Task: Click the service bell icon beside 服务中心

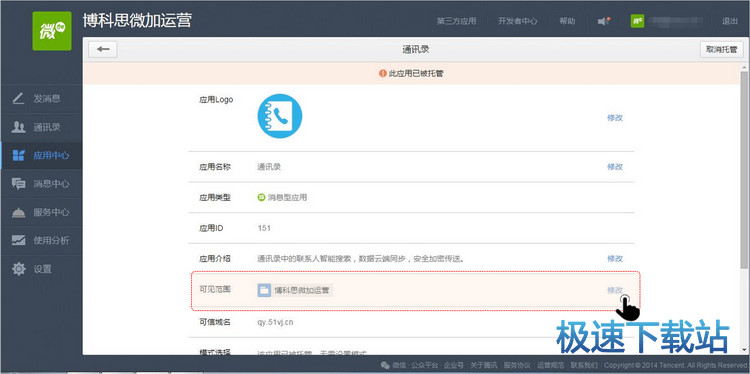Action: click(18, 212)
